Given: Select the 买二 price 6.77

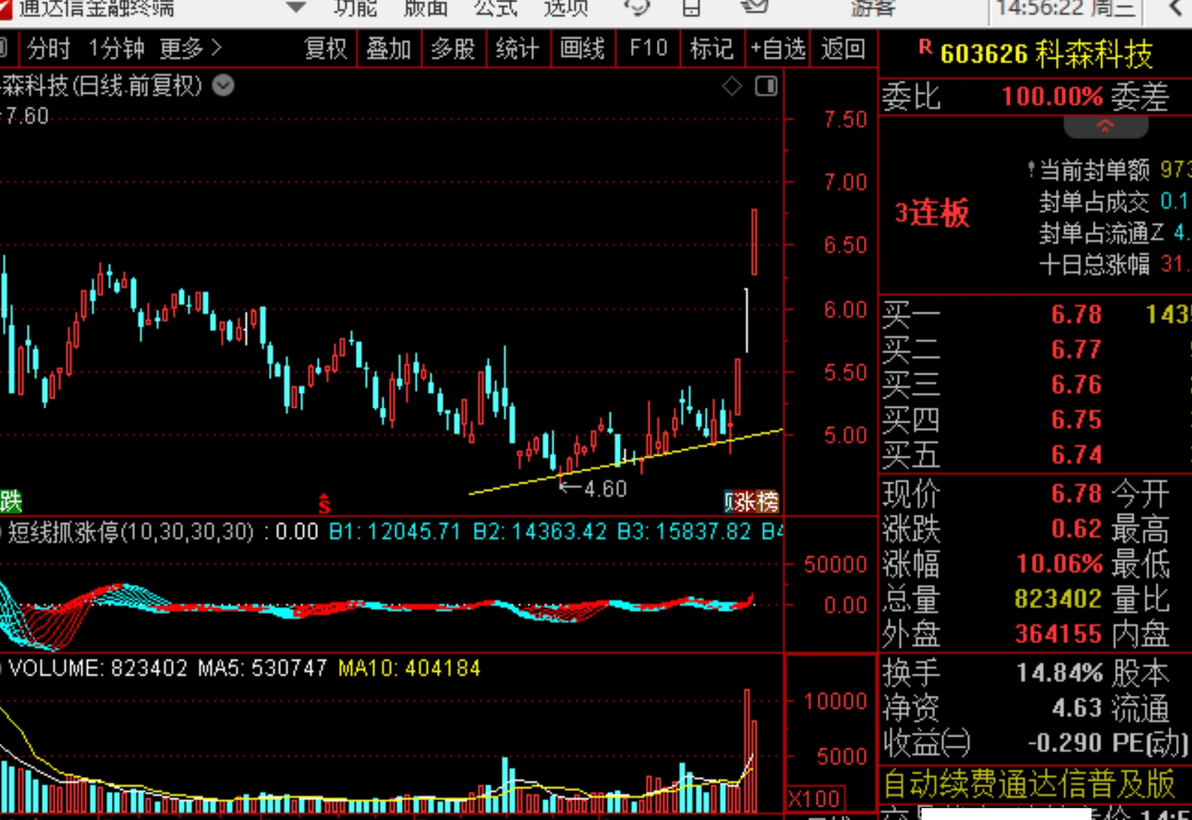Looking at the screenshot, I should coord(1076,350).
